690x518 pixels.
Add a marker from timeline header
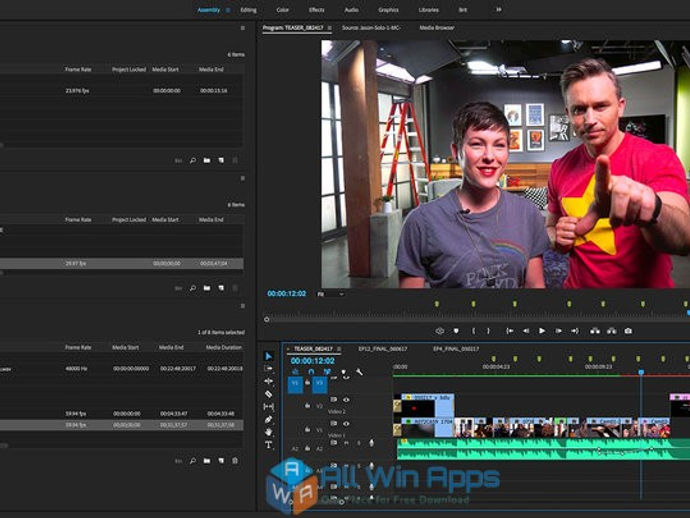click(344, 372)
